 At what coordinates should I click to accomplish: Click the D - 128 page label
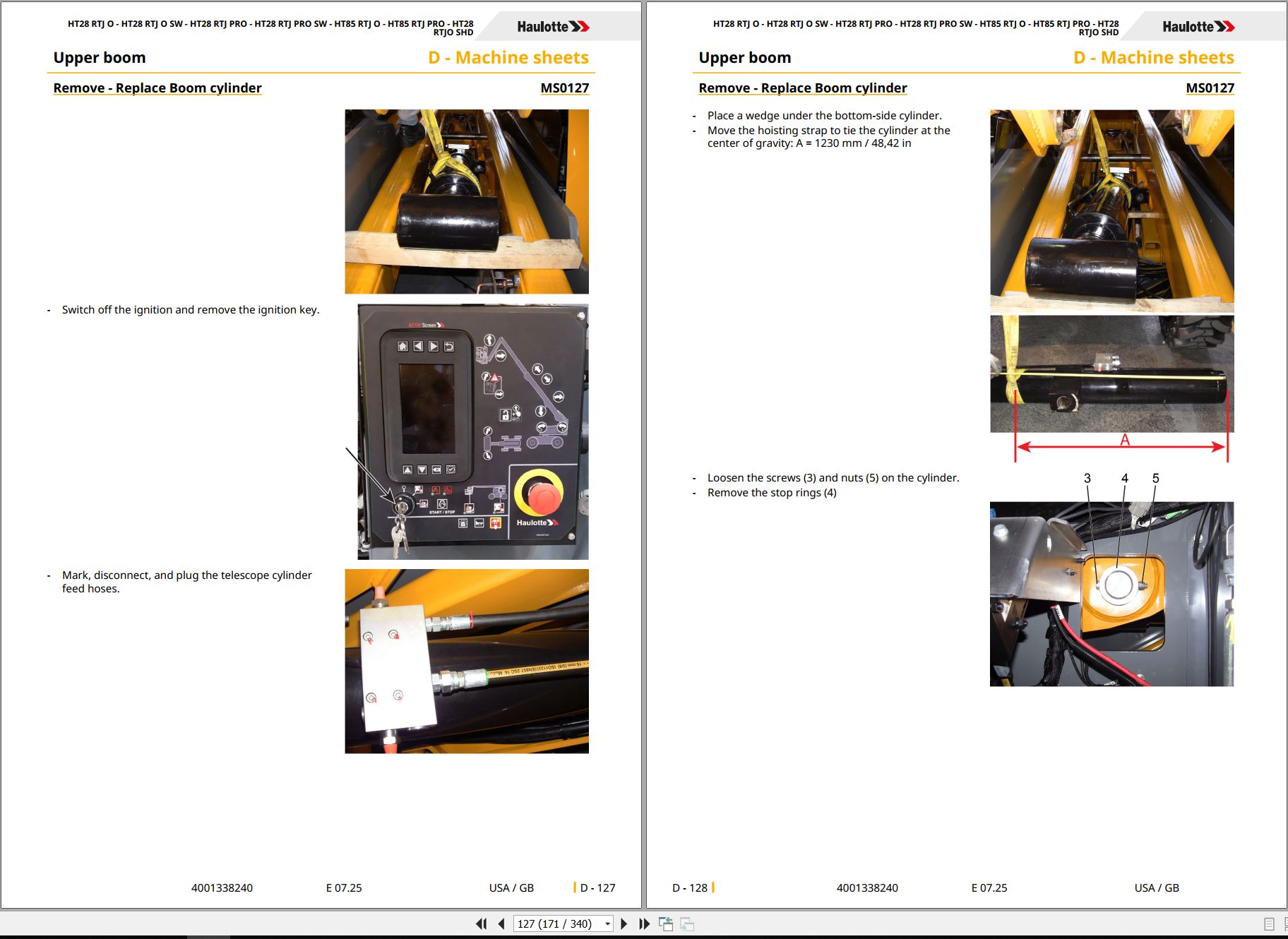coord(689,887)
